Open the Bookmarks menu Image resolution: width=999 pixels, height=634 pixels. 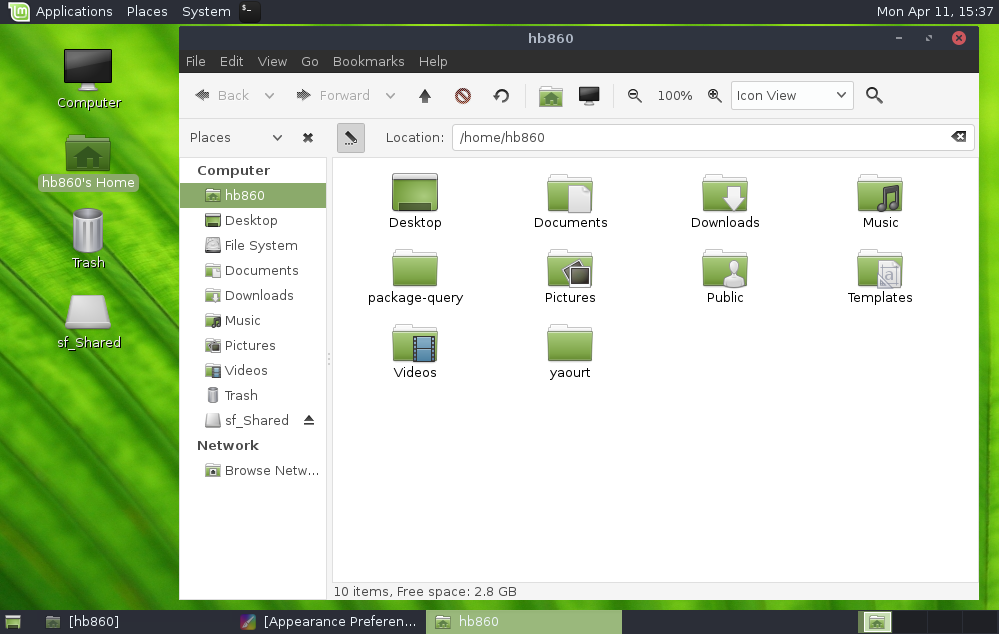[368, 61]
